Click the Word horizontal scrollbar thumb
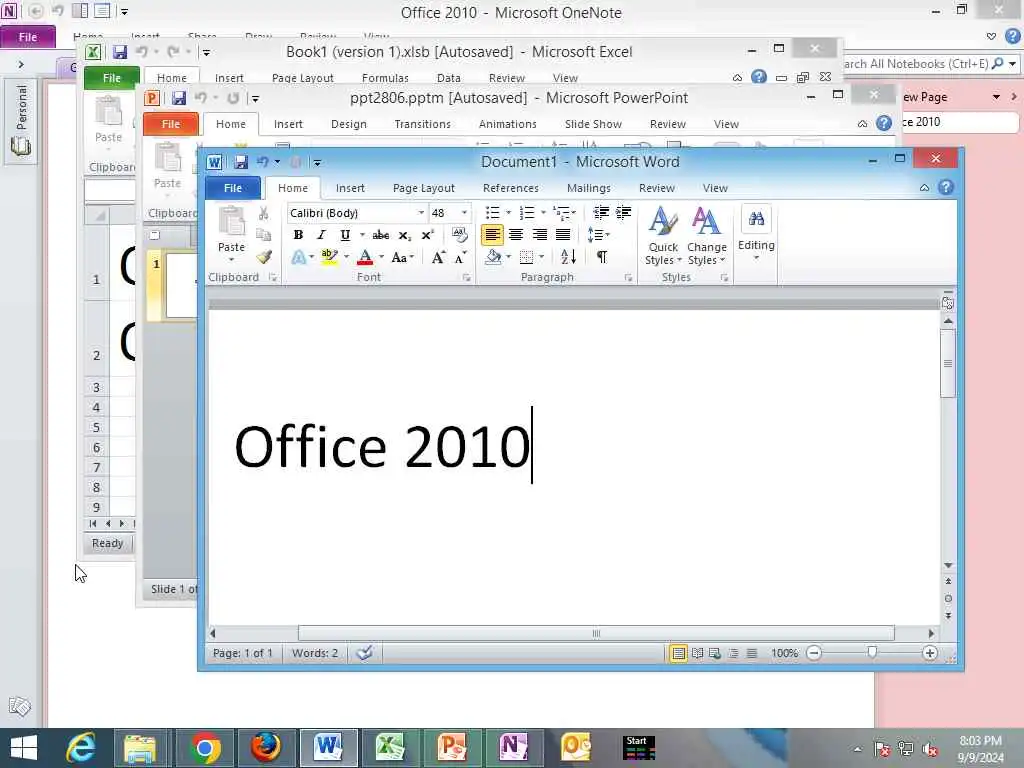 click(x=596, y=633)
